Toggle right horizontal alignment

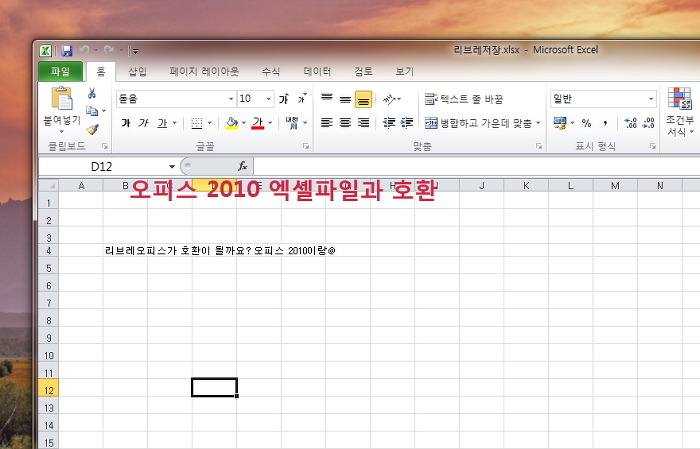[x=364, y=123]
